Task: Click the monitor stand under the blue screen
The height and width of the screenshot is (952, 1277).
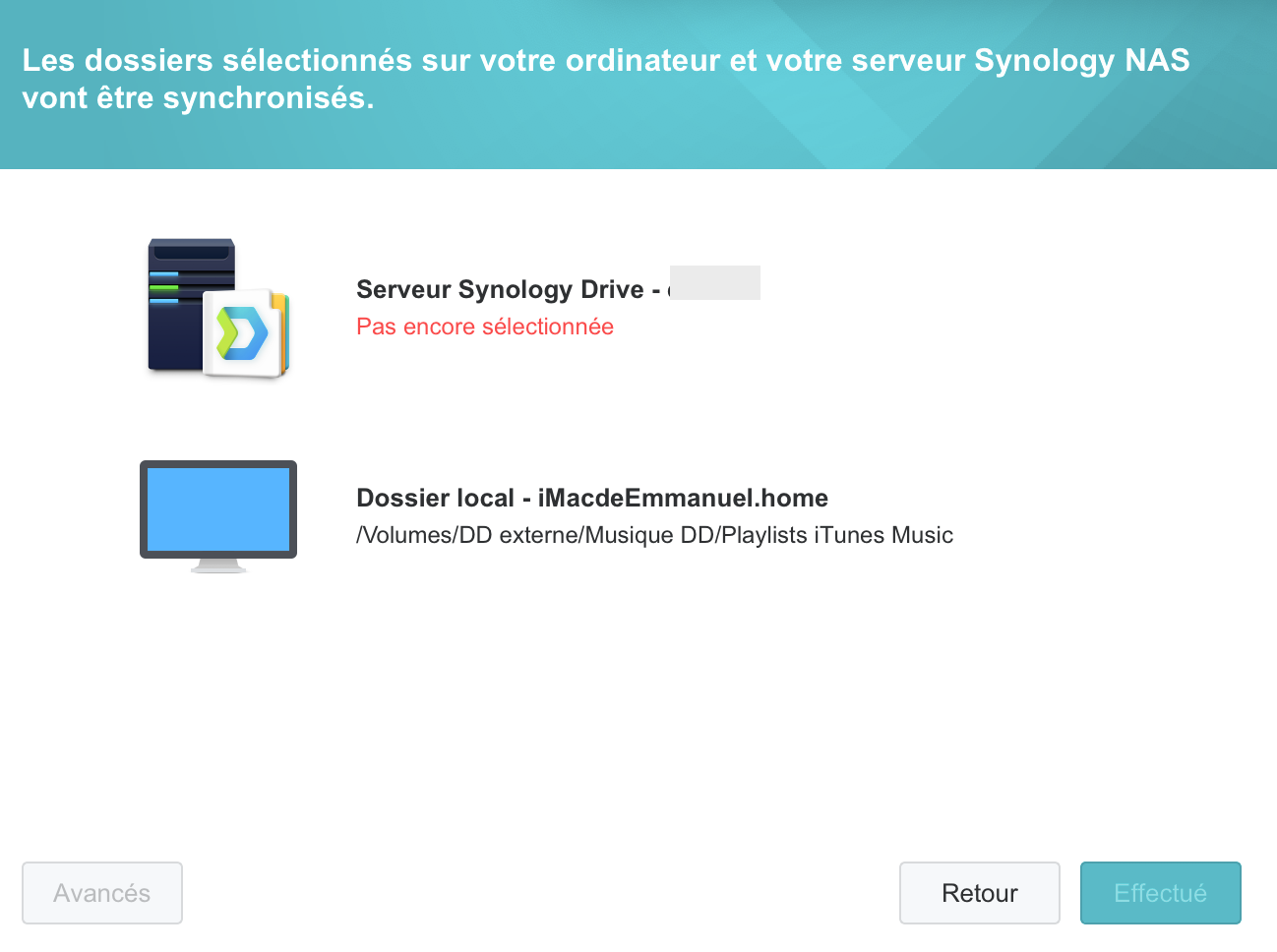Action: (218, 565)
